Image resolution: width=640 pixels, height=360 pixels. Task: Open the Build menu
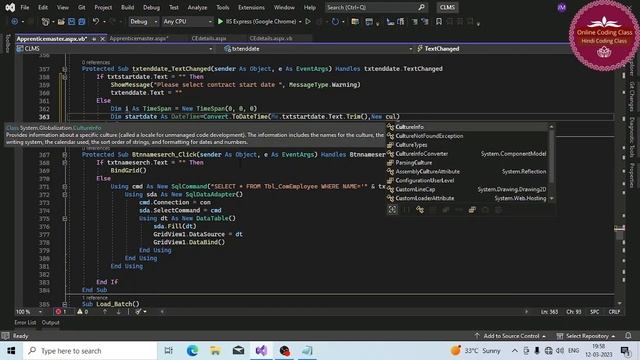pos(127,7)
